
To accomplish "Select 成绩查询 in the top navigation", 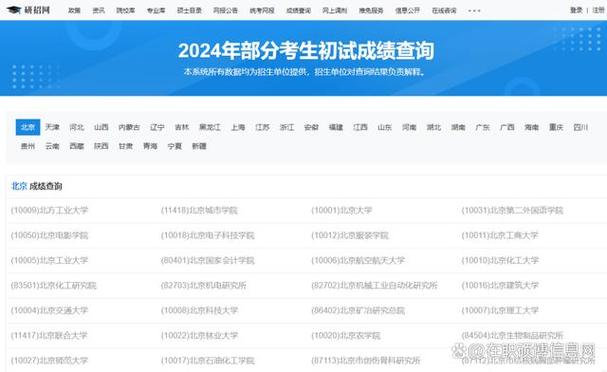I will 298,10.
